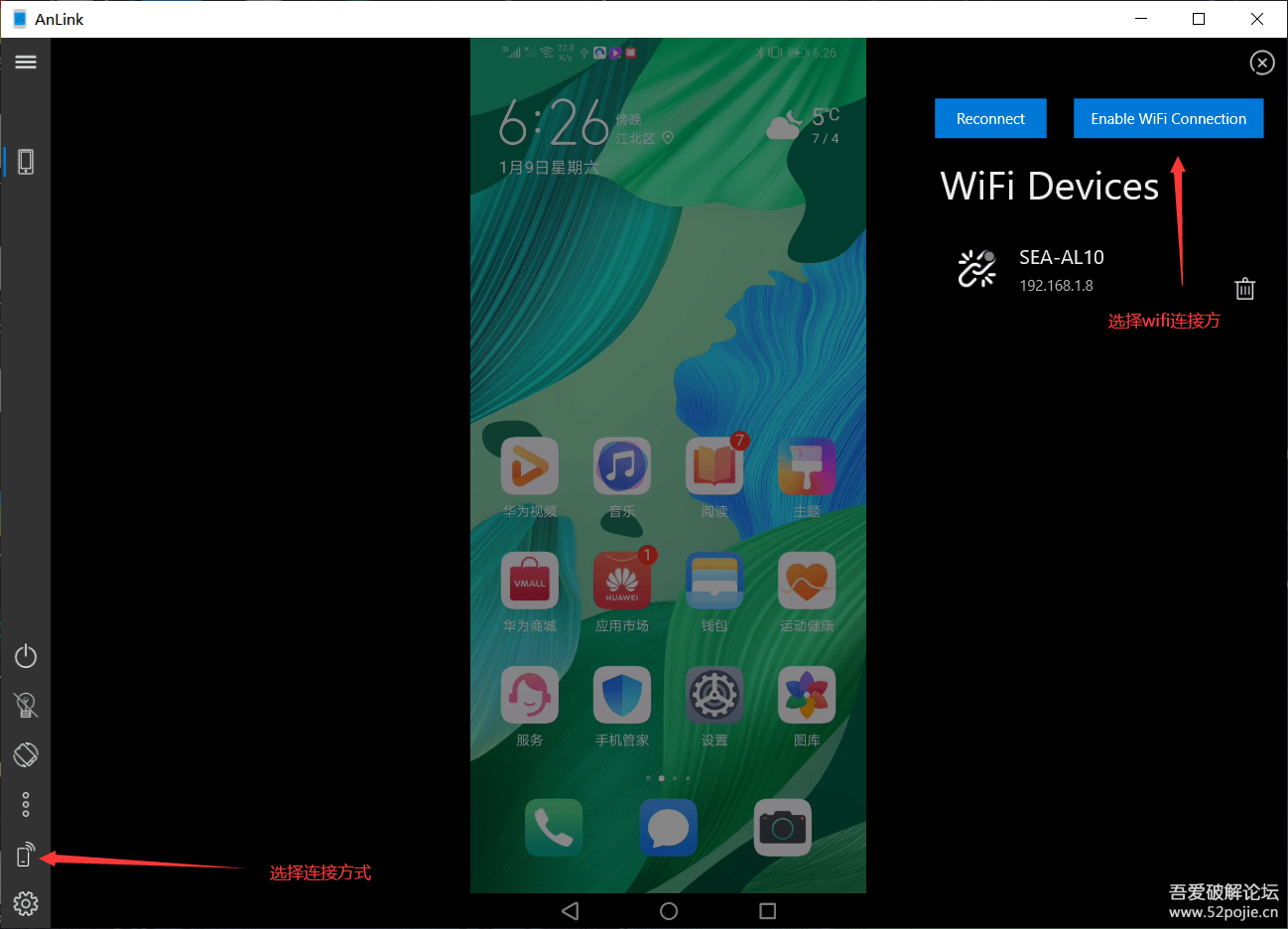The image size is (1288, 929).
Task: Toggle the screen-off lightbulb icon
Action: tap(26, 706)
